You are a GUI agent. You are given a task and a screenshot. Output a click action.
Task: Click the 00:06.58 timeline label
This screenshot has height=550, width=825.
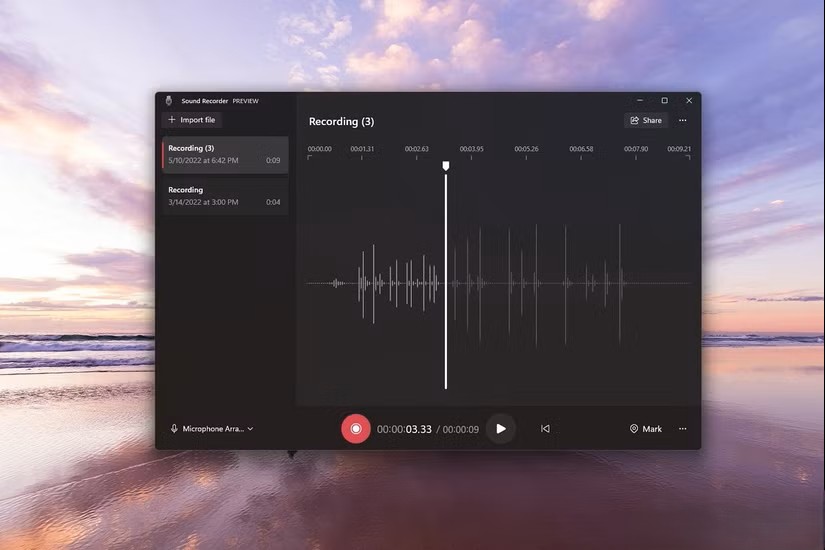click(581, 149)
